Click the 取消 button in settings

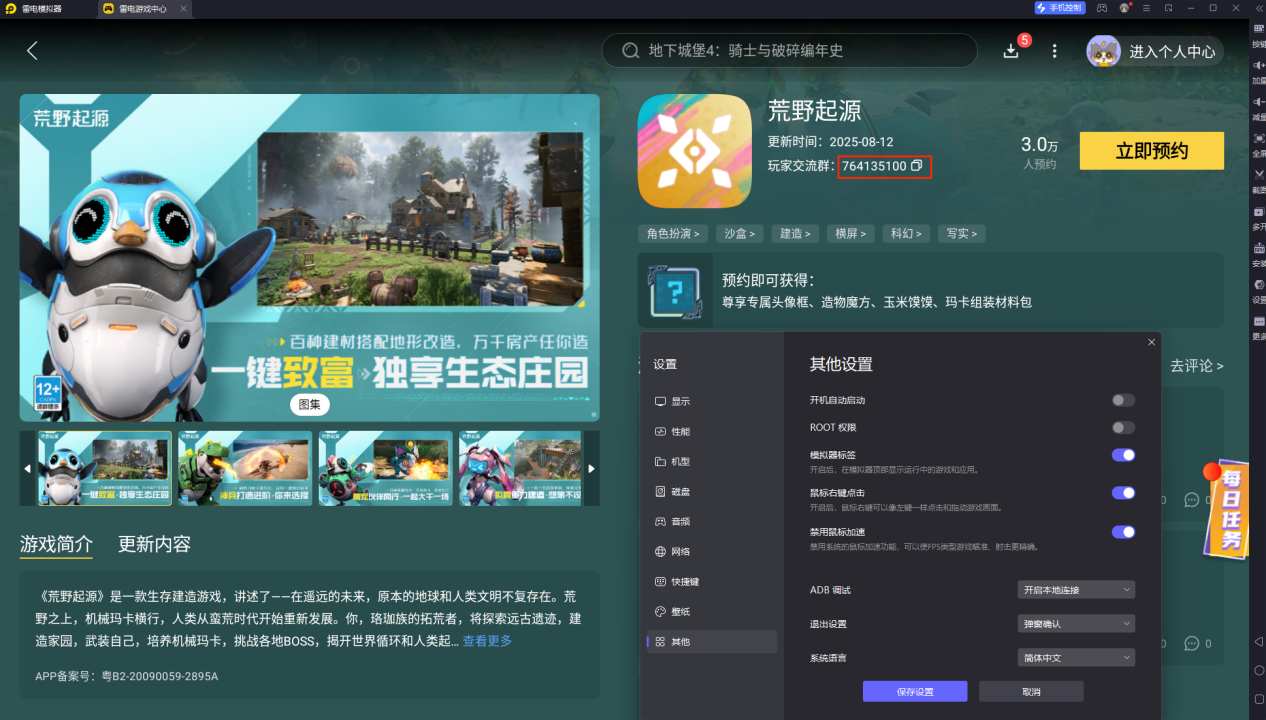click(x=1031, y=691)
